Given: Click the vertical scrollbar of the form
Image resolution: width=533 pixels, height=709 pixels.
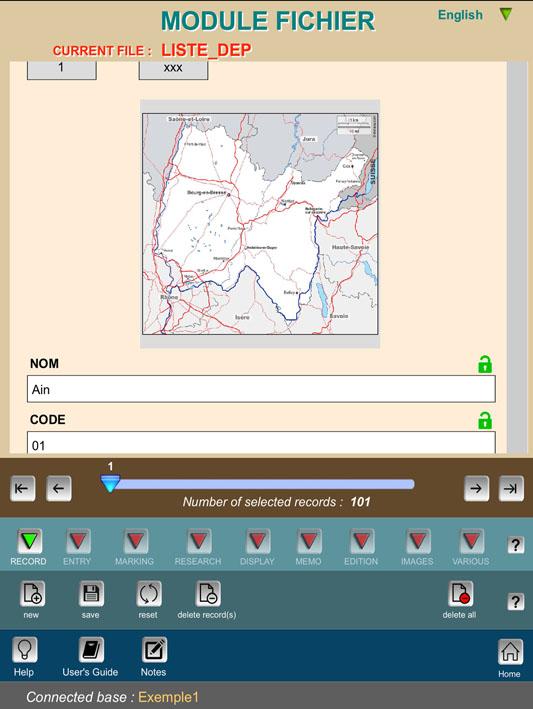Looking at the screenshot, I should coord(517,257).
